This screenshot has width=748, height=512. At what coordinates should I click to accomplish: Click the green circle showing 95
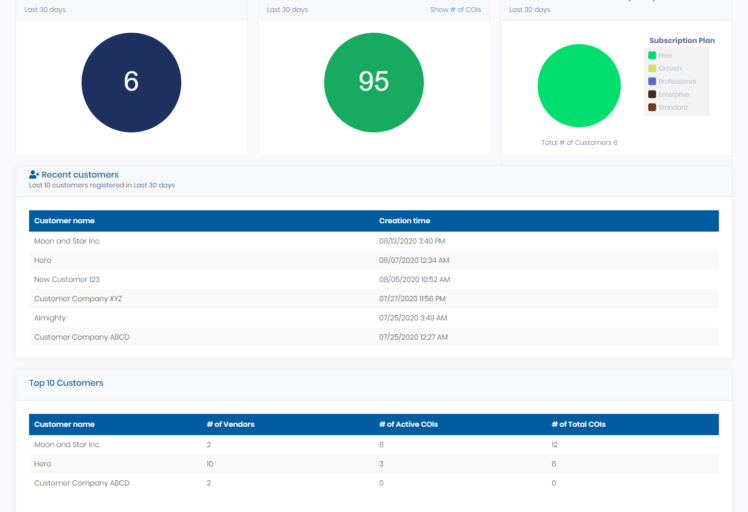pos(373,82)
